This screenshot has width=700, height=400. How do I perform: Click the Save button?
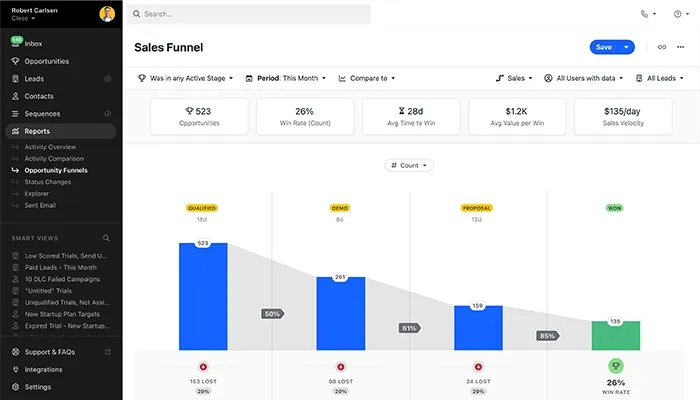coord(604,47)
